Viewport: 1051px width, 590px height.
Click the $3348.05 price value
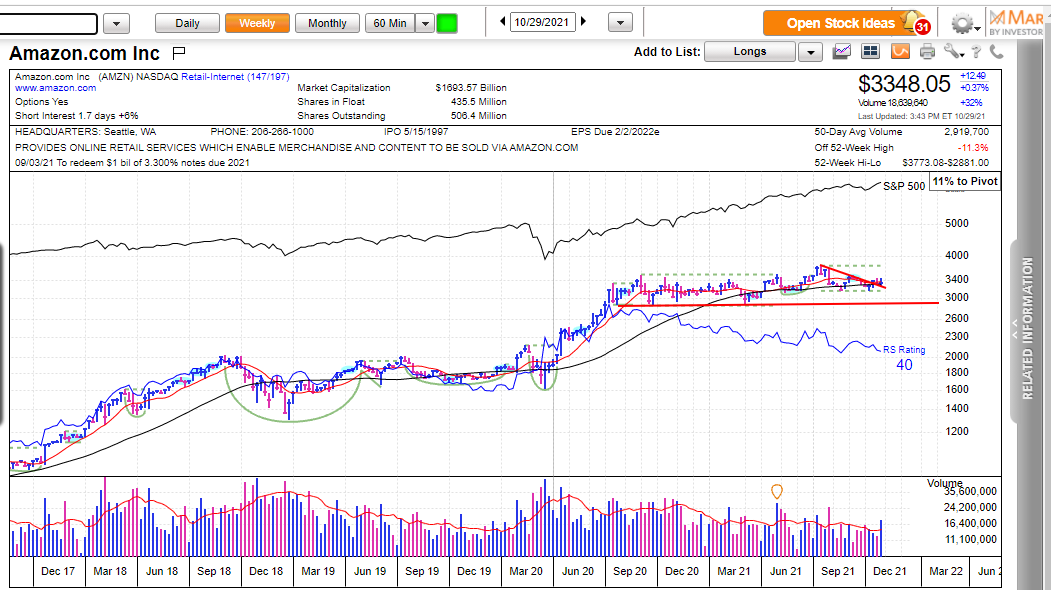(904, 84)
